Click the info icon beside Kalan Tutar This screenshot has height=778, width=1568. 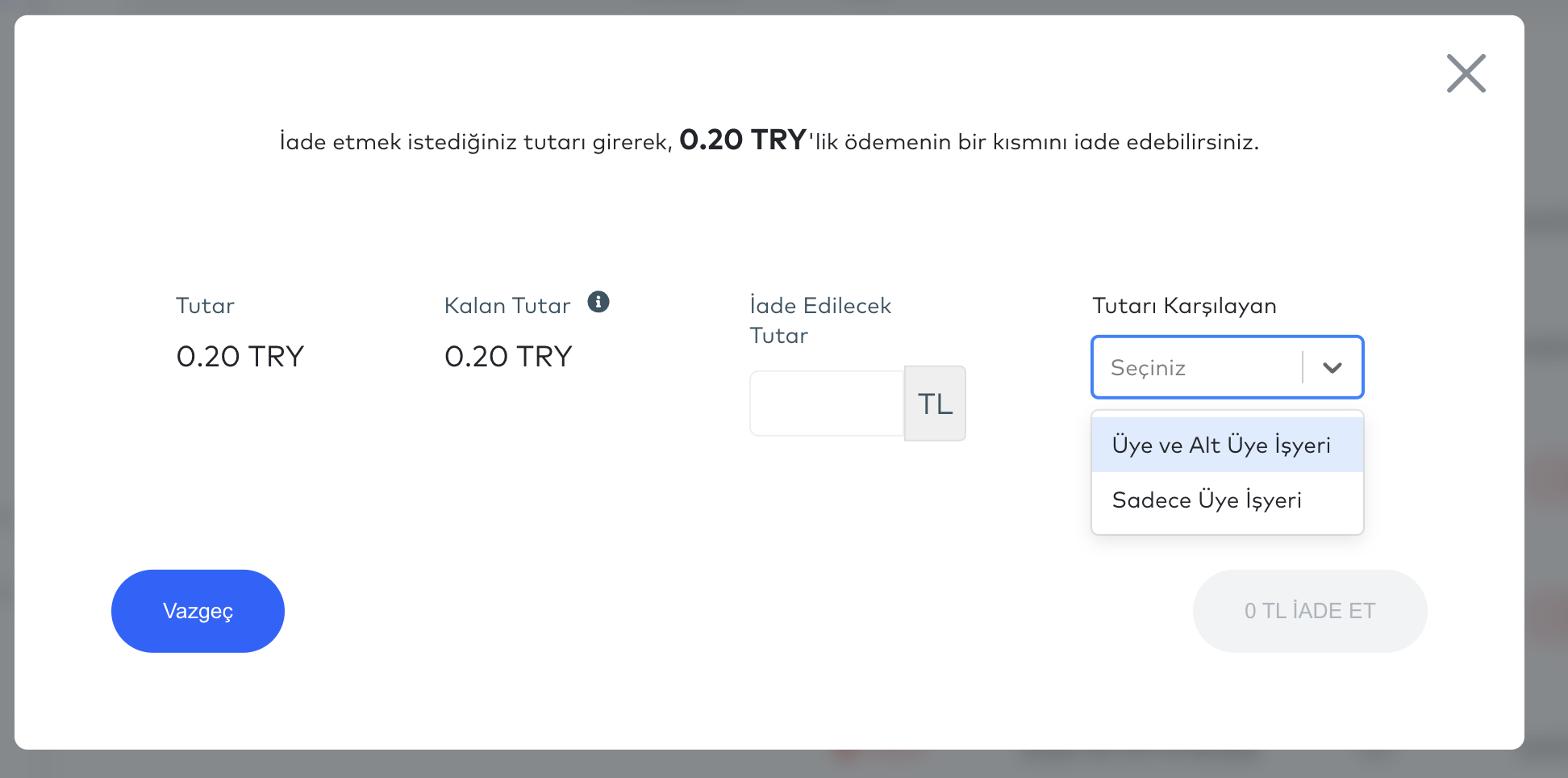point(598,302)
